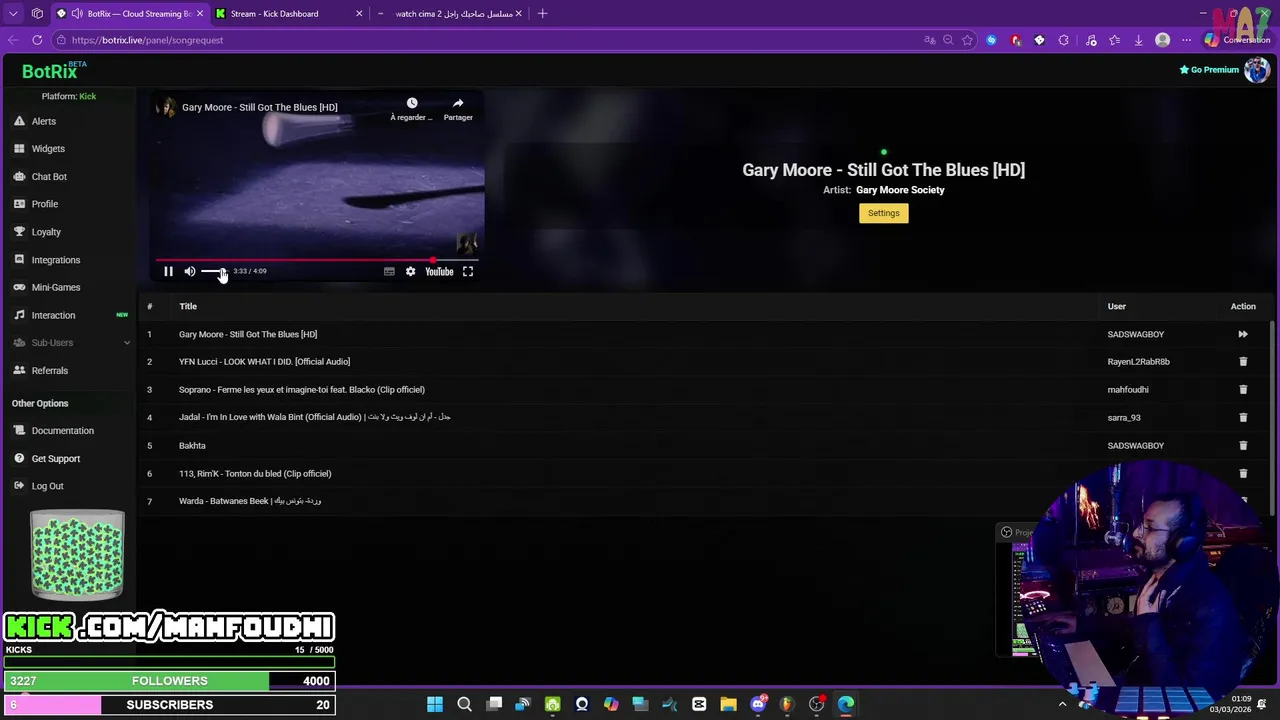This screenshot has width=1280, height=720.
Task: Show hidden system tray icons
Action: pos(1062,704)
